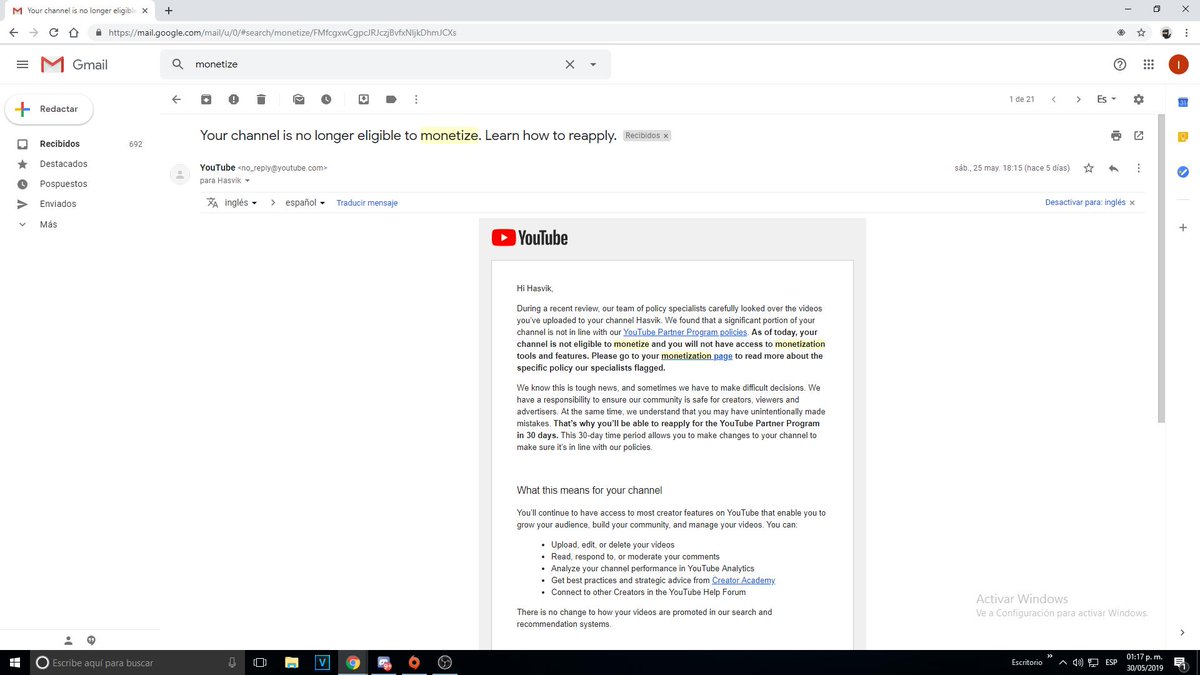Open Gmail support help icon

[x=1120, y=64]
